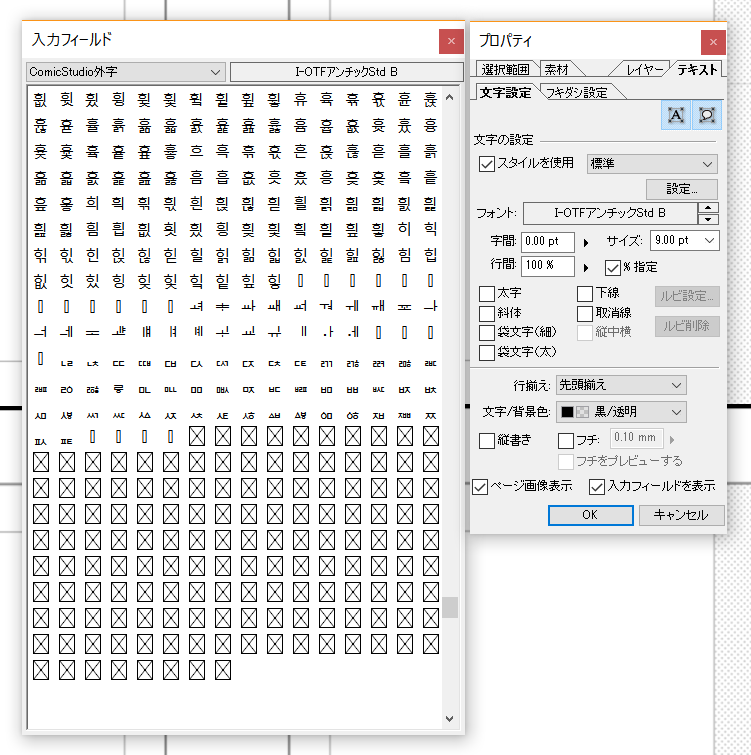Viewport: 751px width, 755px height.
Task: Open the ComicStudio外字 dropdown
Action: [x=125, y=72]
